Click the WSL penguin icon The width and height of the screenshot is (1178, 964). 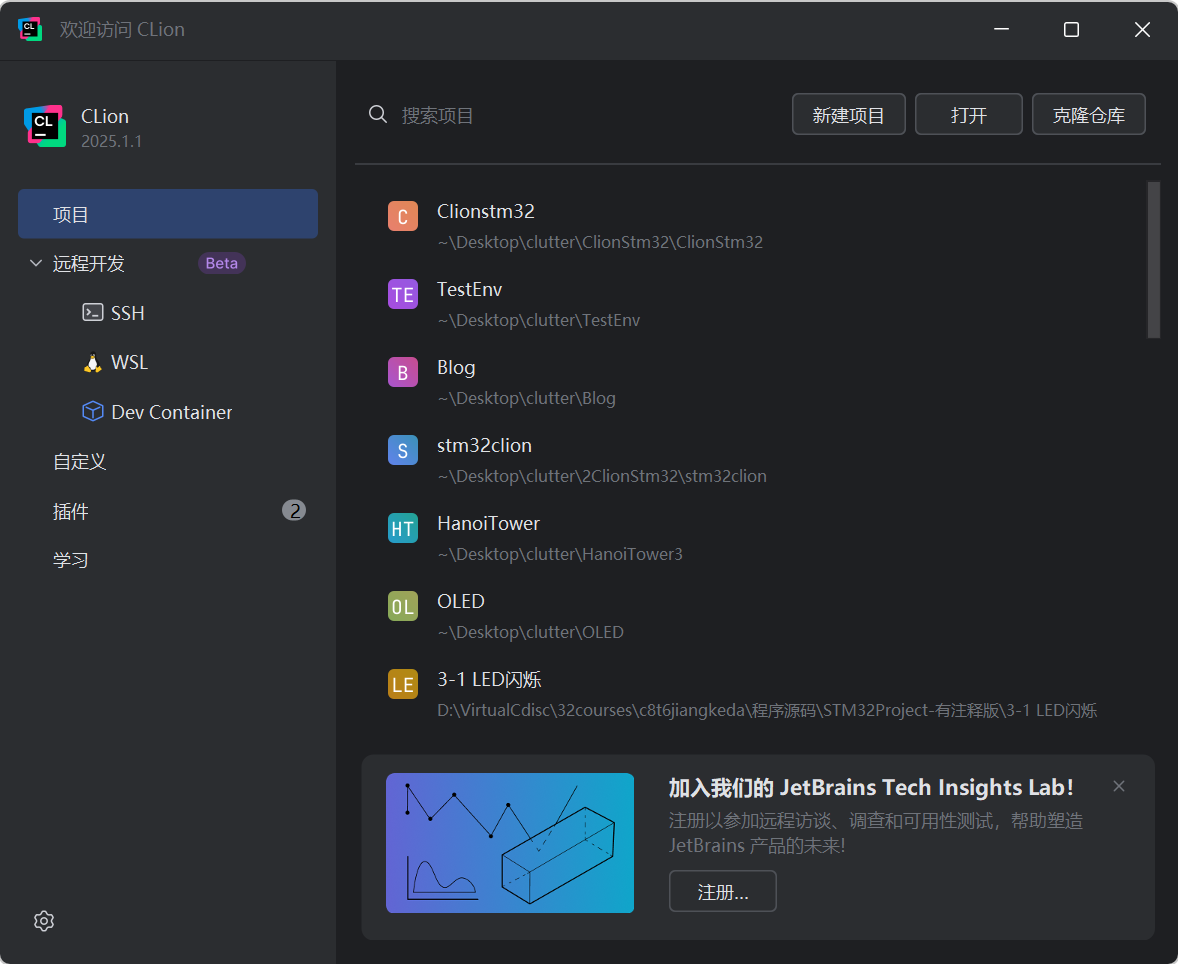click(92, 362)
